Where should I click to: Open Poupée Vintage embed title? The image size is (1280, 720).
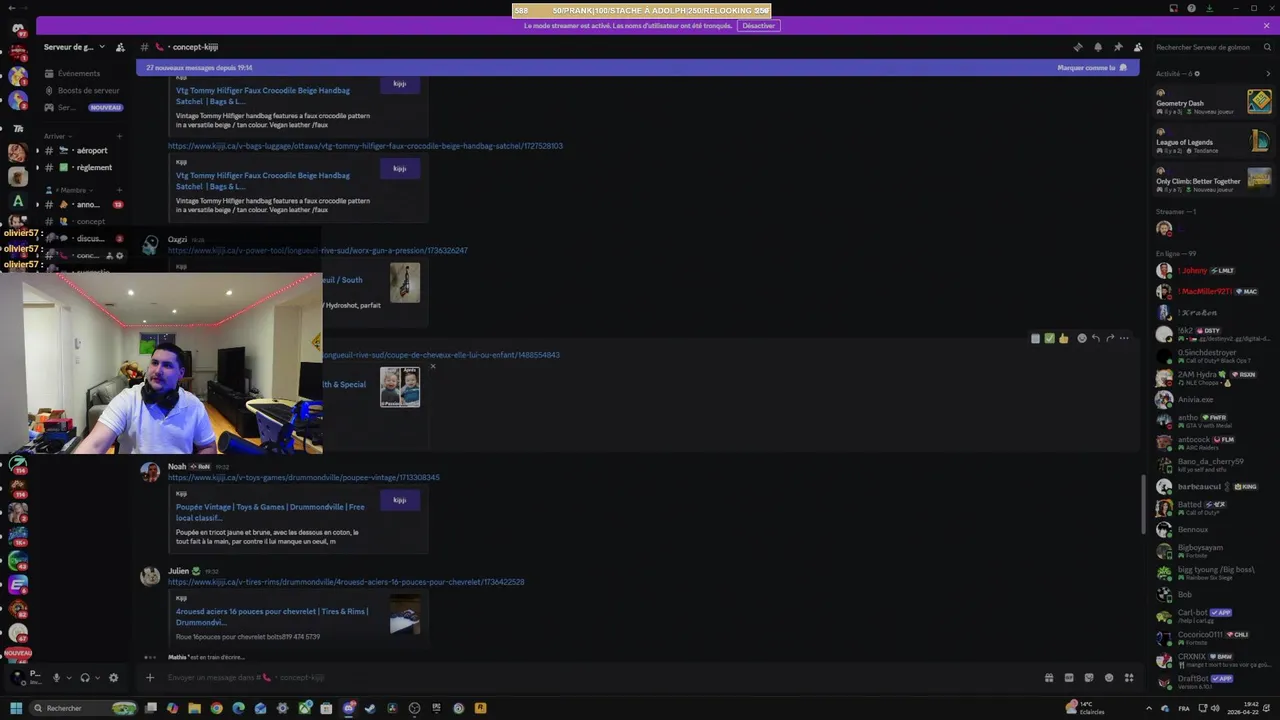[x=270, y=512]
